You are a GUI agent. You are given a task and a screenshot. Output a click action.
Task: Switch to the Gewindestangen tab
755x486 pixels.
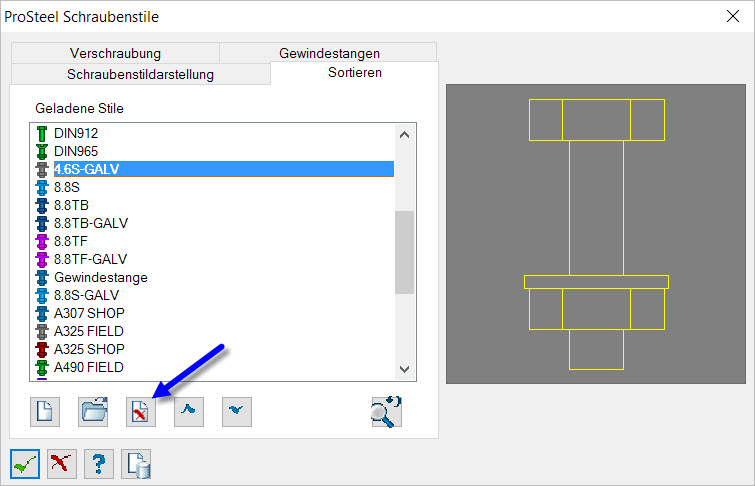click(329, 53)
